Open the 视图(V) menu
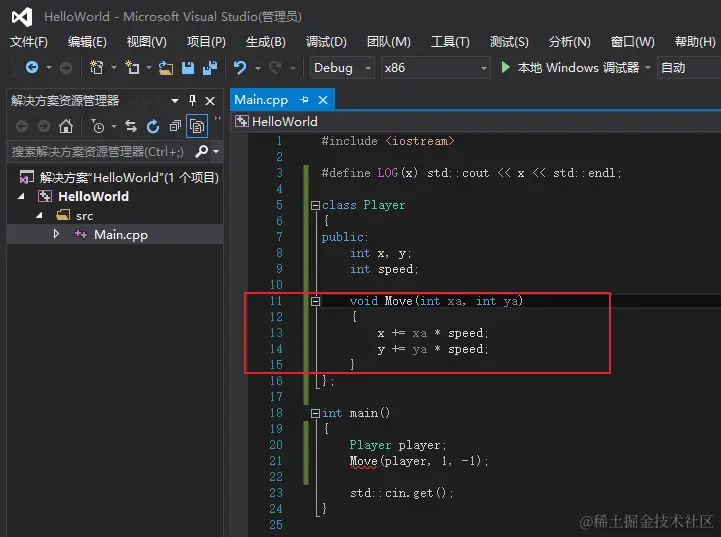This screenshot has width=721, height=537. [x=147, y=42]
